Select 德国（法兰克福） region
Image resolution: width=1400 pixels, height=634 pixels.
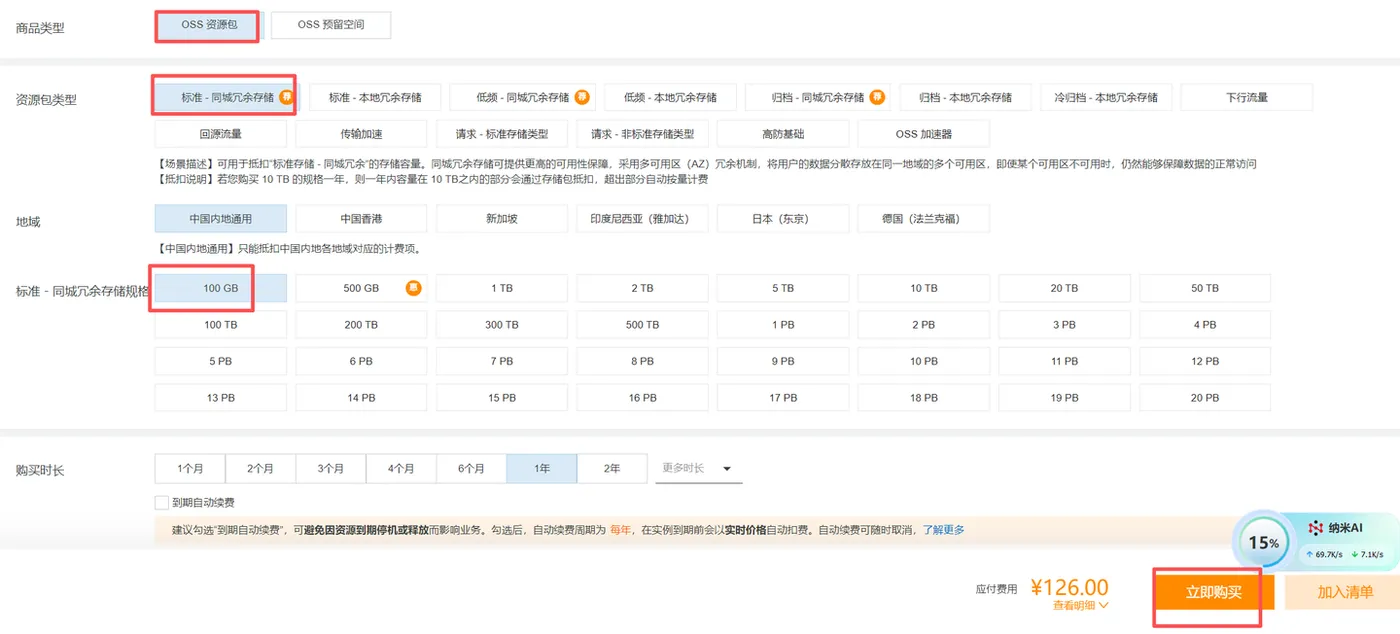point(923,218)
